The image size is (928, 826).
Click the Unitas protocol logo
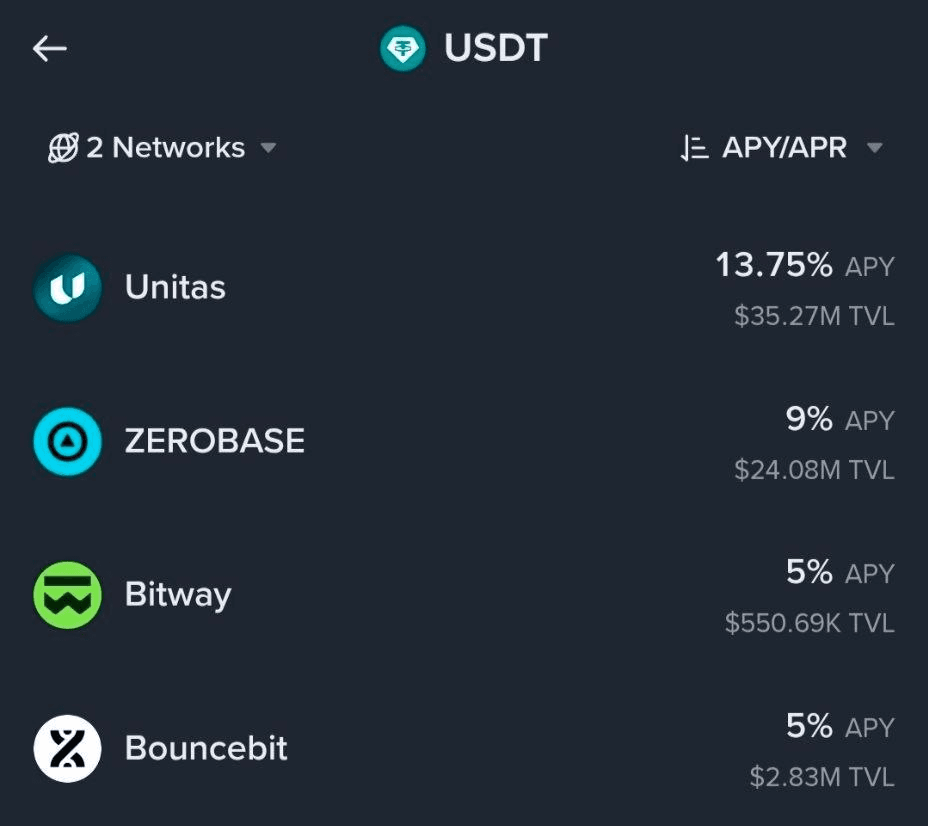(x=67, y=288)
